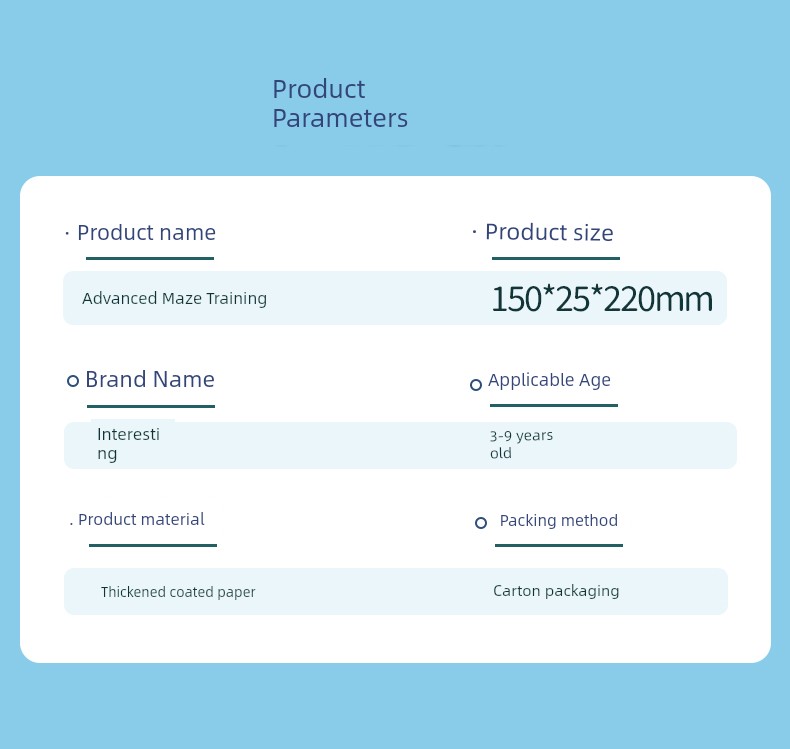Select the Product name heading
Viewport: 790px width, 749px height.
(146, 233)
